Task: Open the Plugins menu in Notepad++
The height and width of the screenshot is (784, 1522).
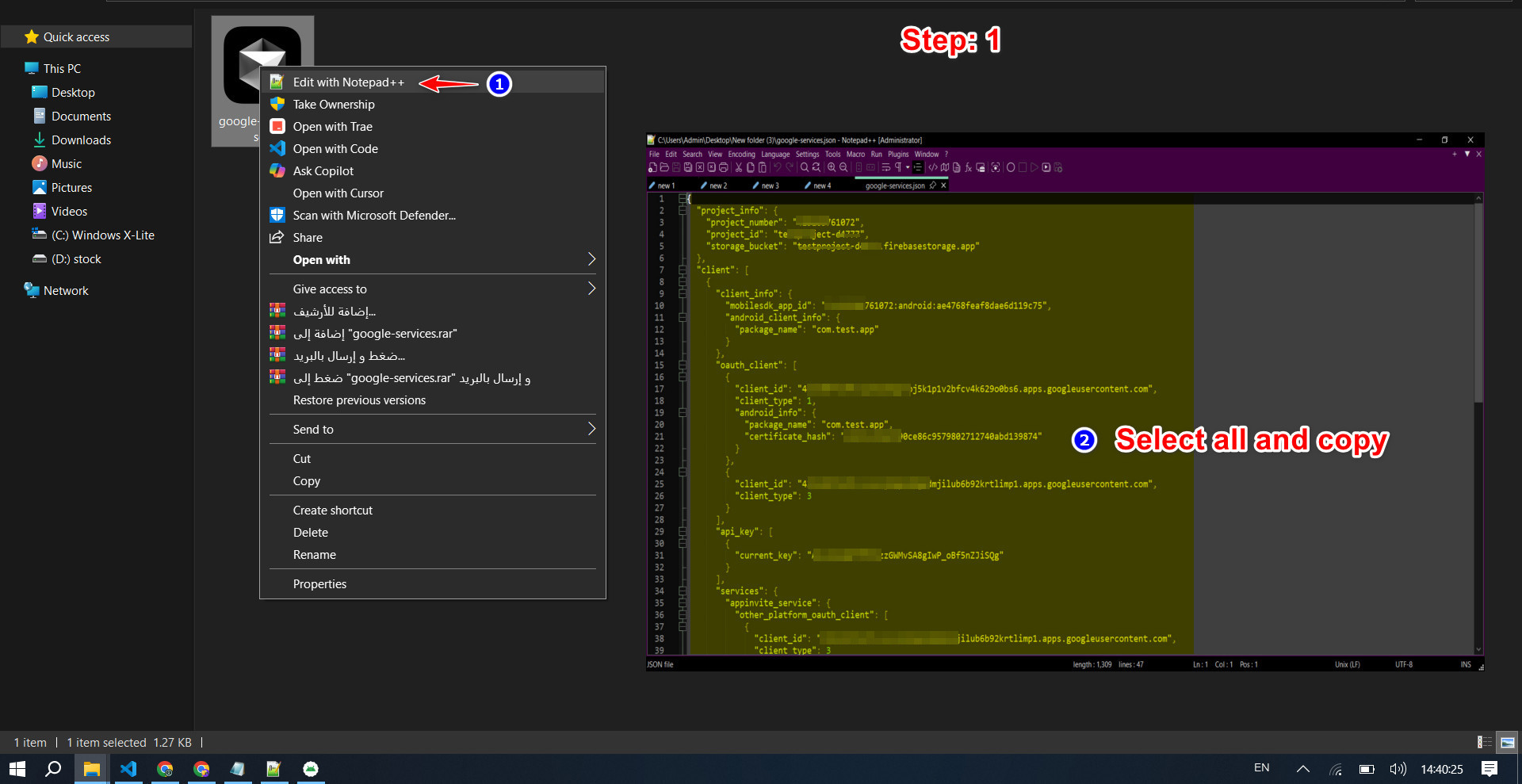Action: pos(898,155)
